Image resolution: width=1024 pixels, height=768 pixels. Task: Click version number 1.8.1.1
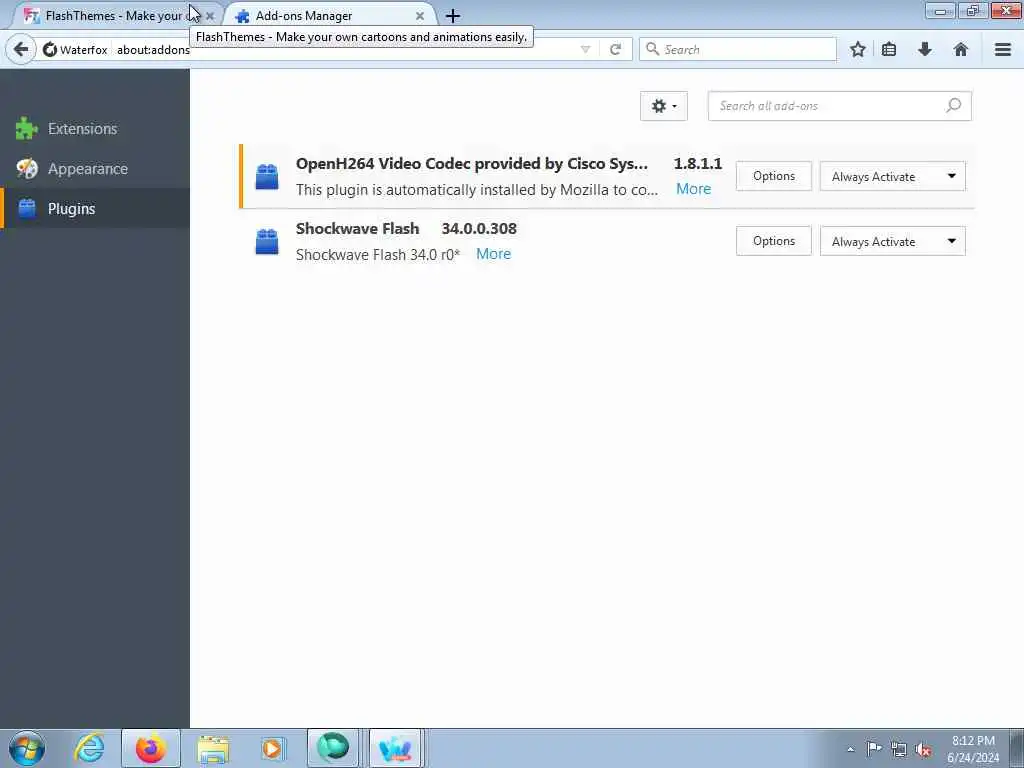698,164
